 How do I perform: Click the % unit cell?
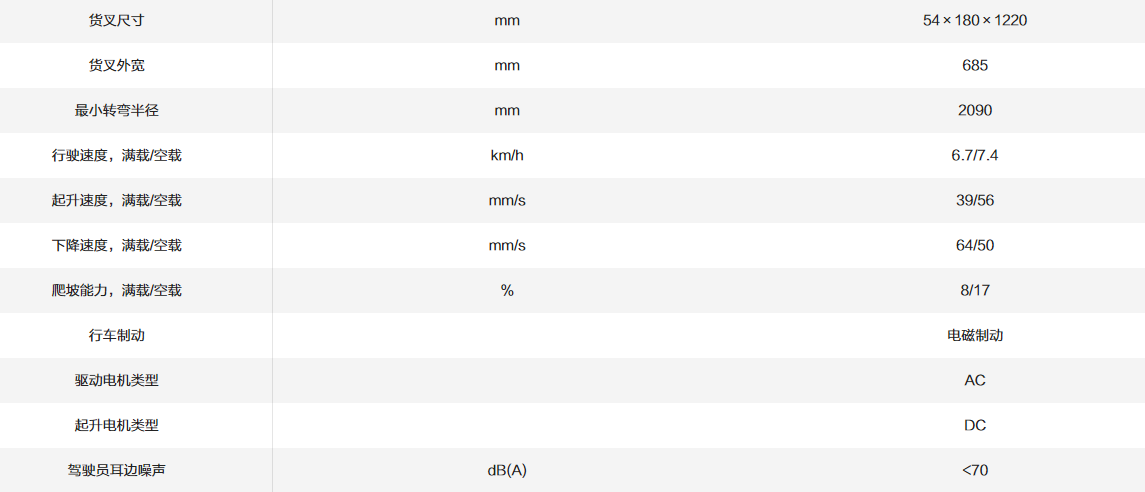click(507, 290)
